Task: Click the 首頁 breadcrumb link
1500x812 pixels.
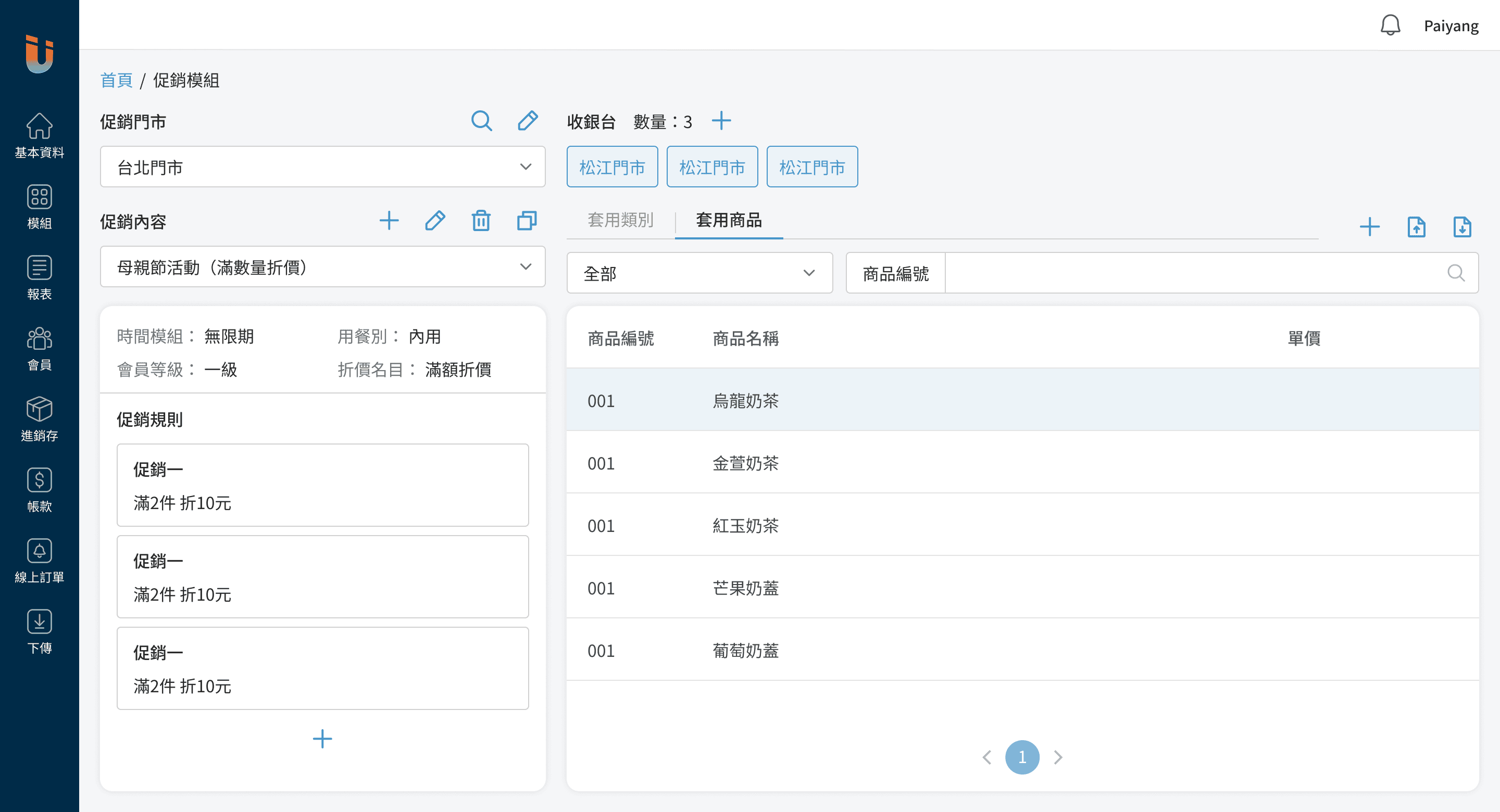Action: 117,80
